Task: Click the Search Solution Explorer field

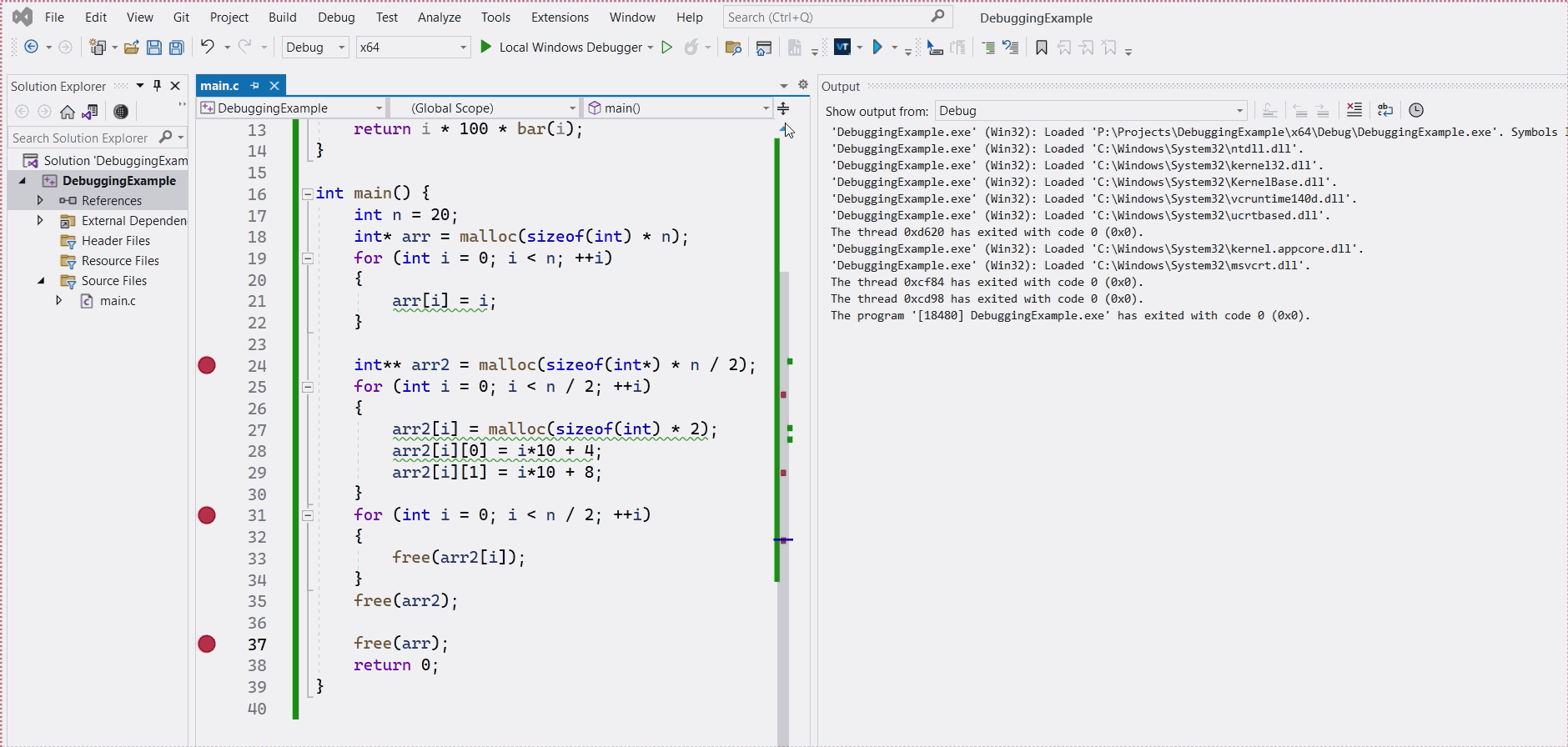Action: click(x=81, y=138)
